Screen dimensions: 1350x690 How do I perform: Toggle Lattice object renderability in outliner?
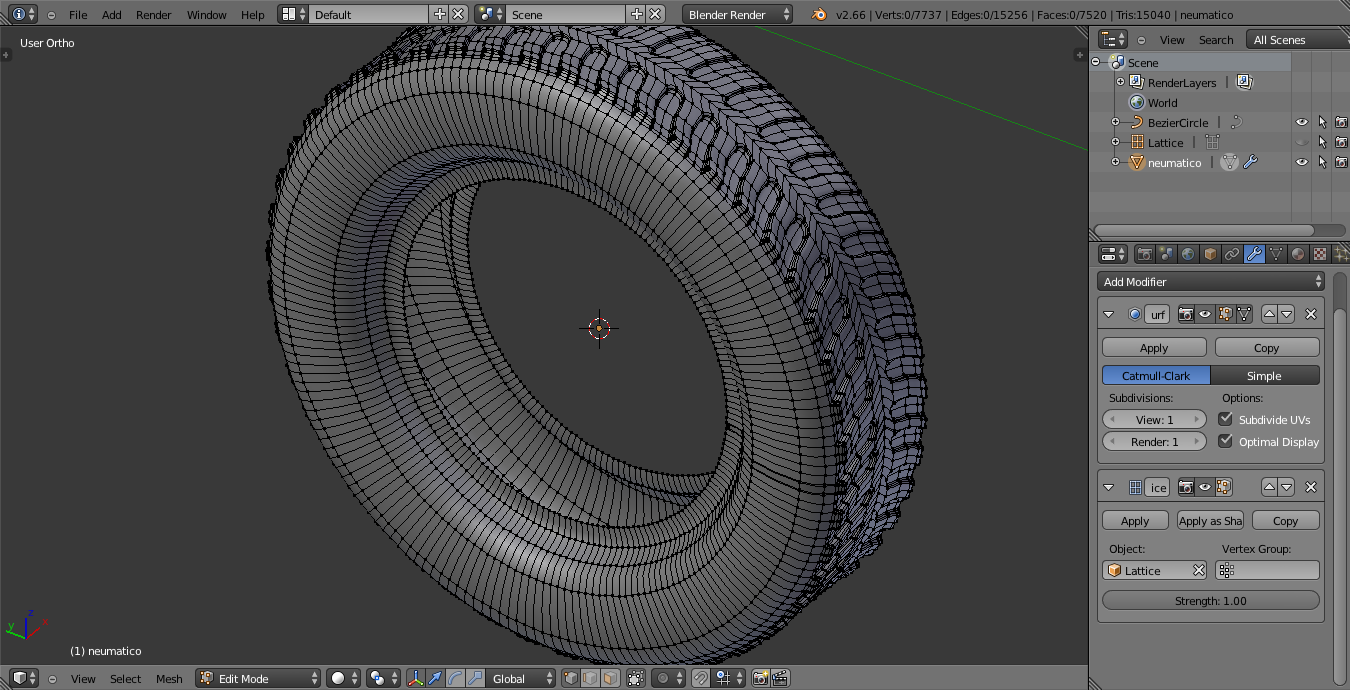1341,142
